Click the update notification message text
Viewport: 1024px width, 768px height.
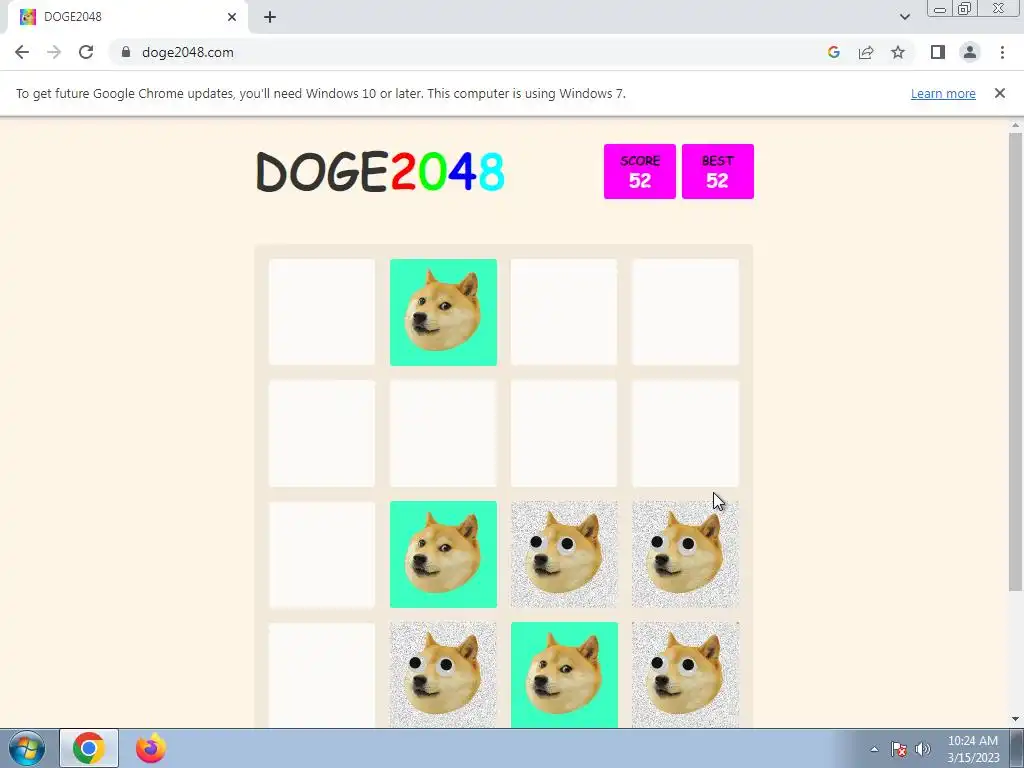[x=321, y=93]
